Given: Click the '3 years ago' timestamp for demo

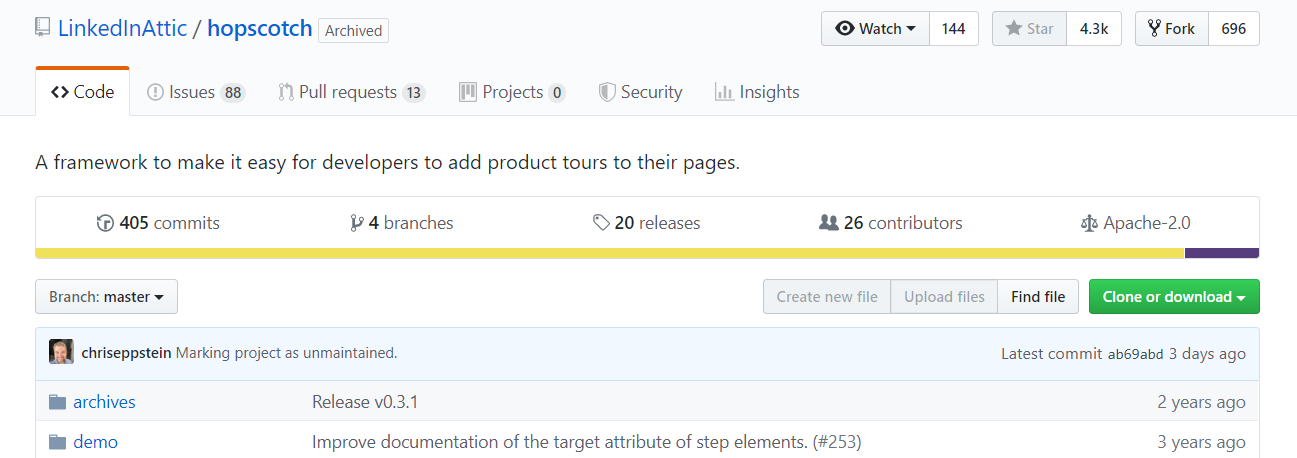Looking at the screenshot, I should pyautogui.click(x=1202, y=442).
